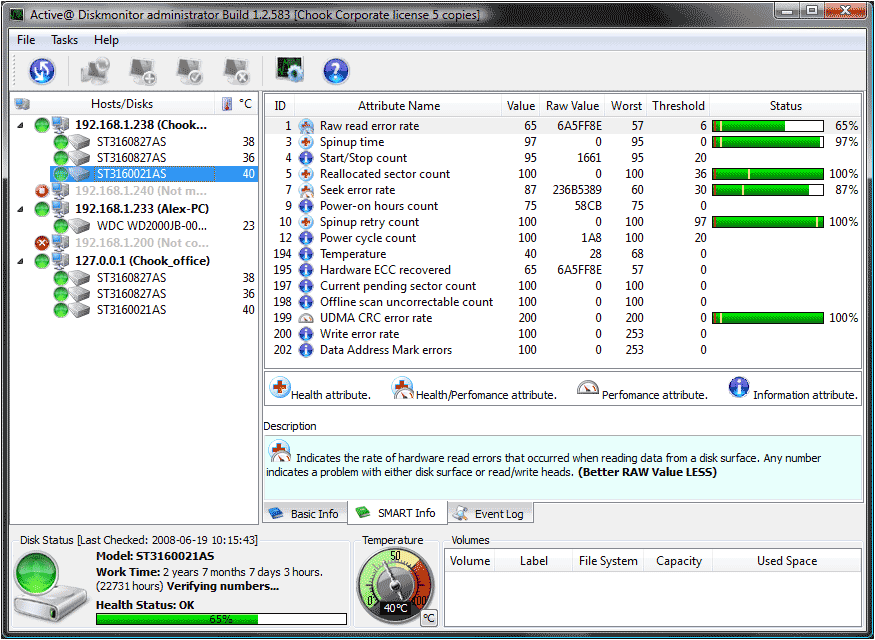Image resolution: width=875 pixels, height=640 pixels.
Task: Open the monitor settings toolbar icon
Action: (290, 70)
